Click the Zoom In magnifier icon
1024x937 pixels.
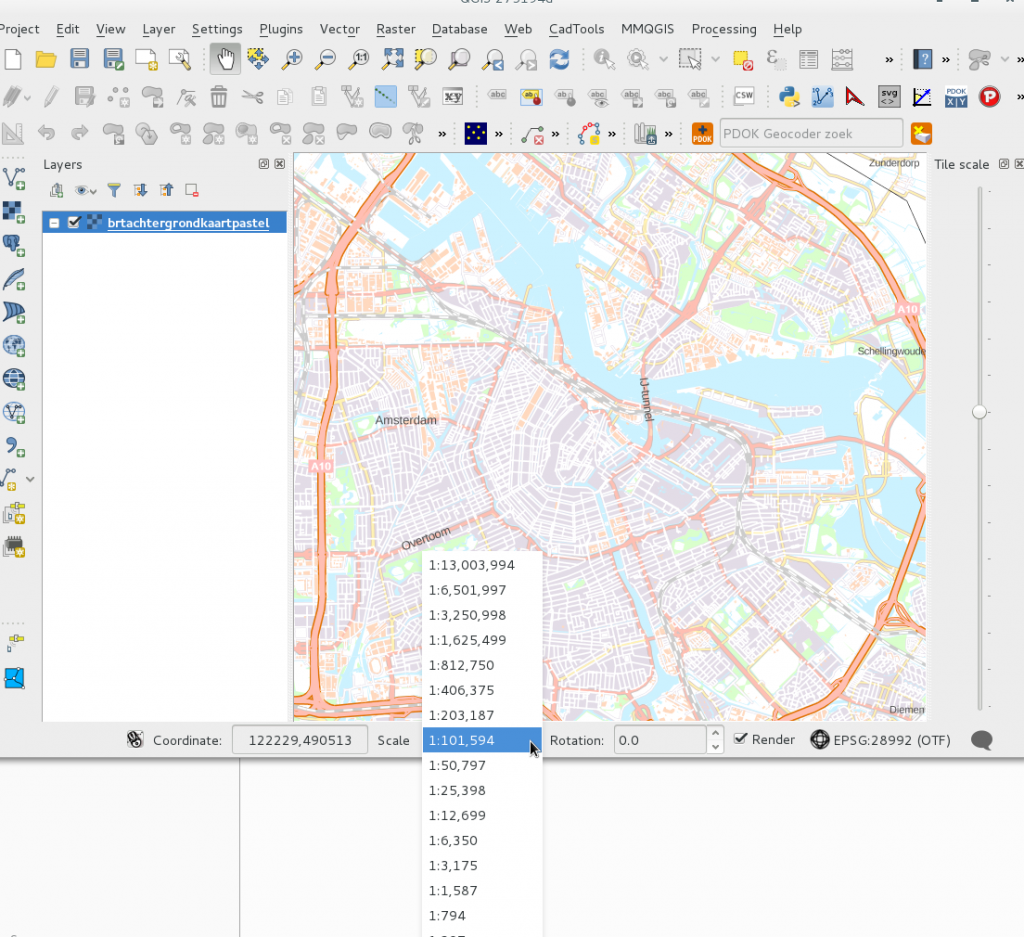point(291,59)
